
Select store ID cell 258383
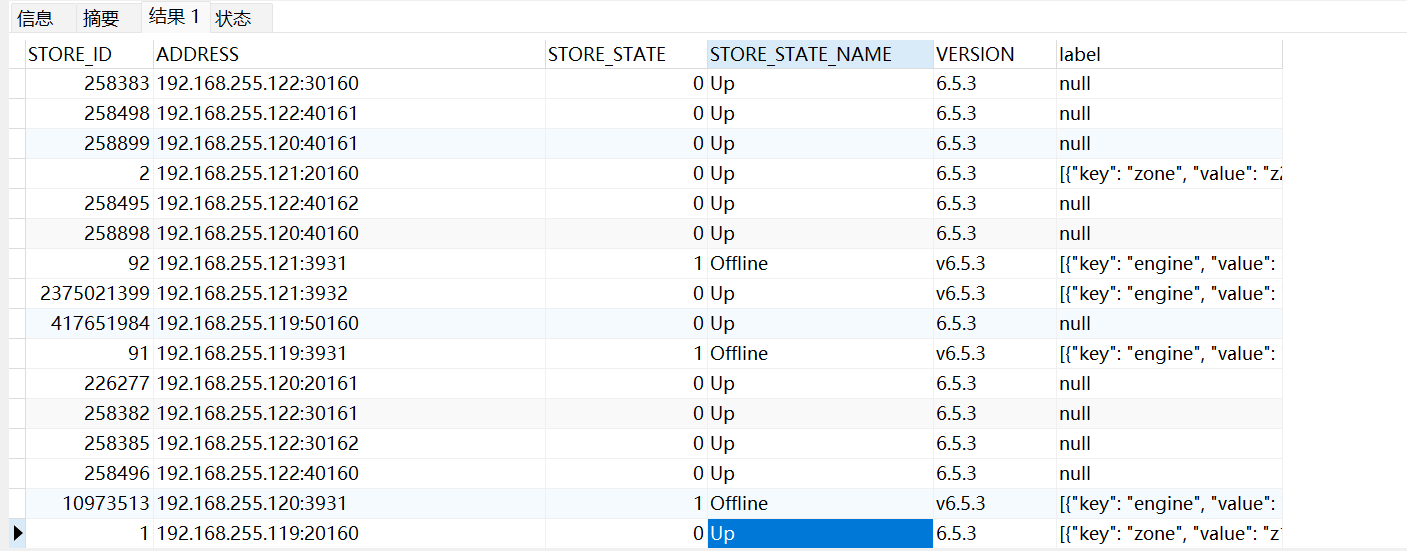coord(117,83)
